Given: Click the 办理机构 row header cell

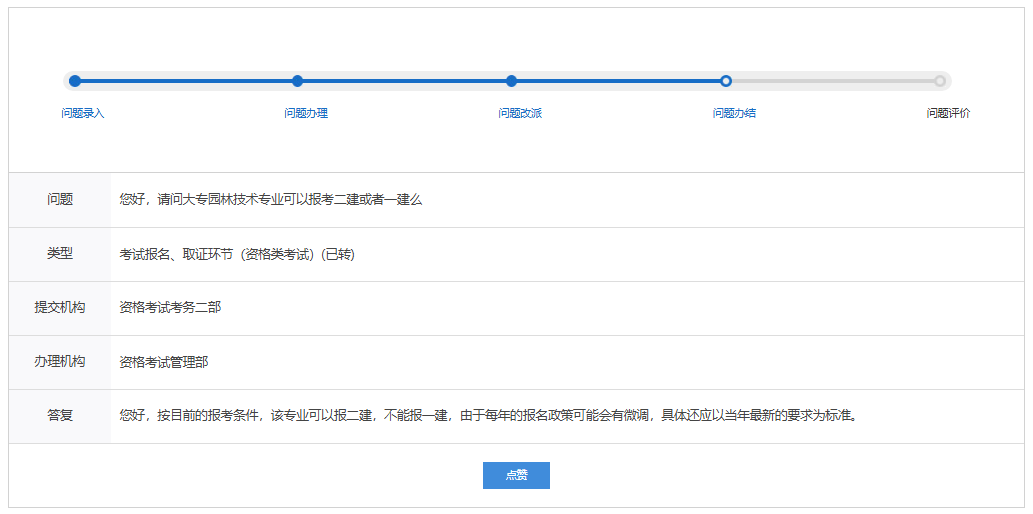Looking at the screenshot, I should [x=60, y=362].
